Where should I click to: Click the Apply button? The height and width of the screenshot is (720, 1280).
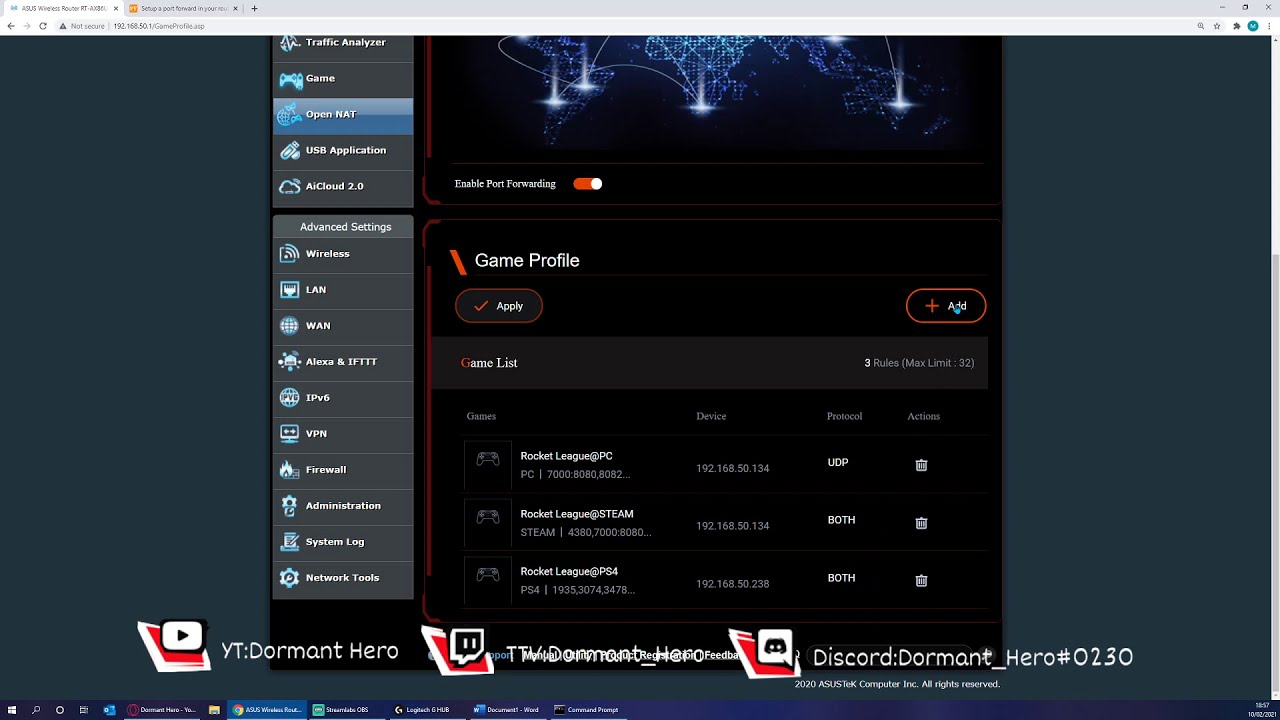(x=499, y=306)
